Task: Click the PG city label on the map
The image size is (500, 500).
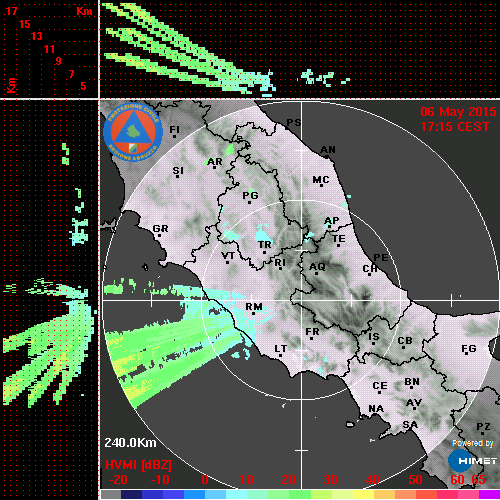Action: pos(250,195)
